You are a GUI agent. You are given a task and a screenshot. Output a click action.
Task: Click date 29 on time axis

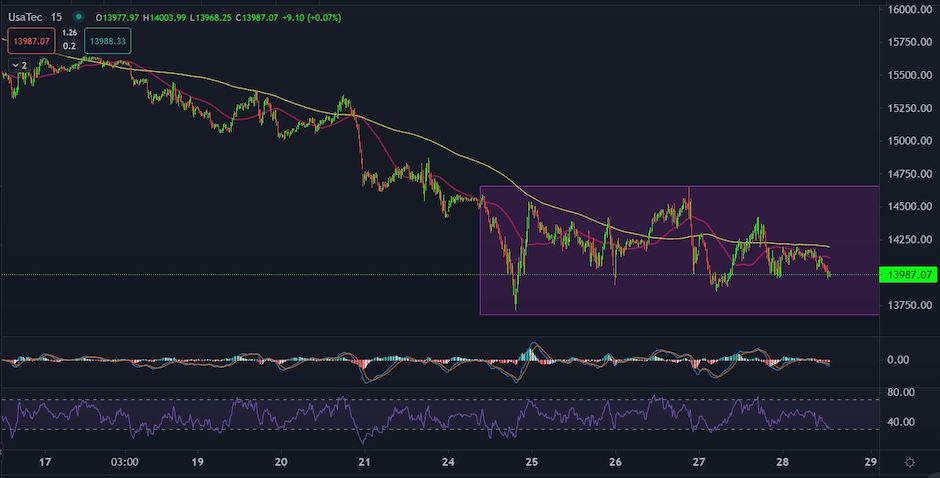point(871,462)
